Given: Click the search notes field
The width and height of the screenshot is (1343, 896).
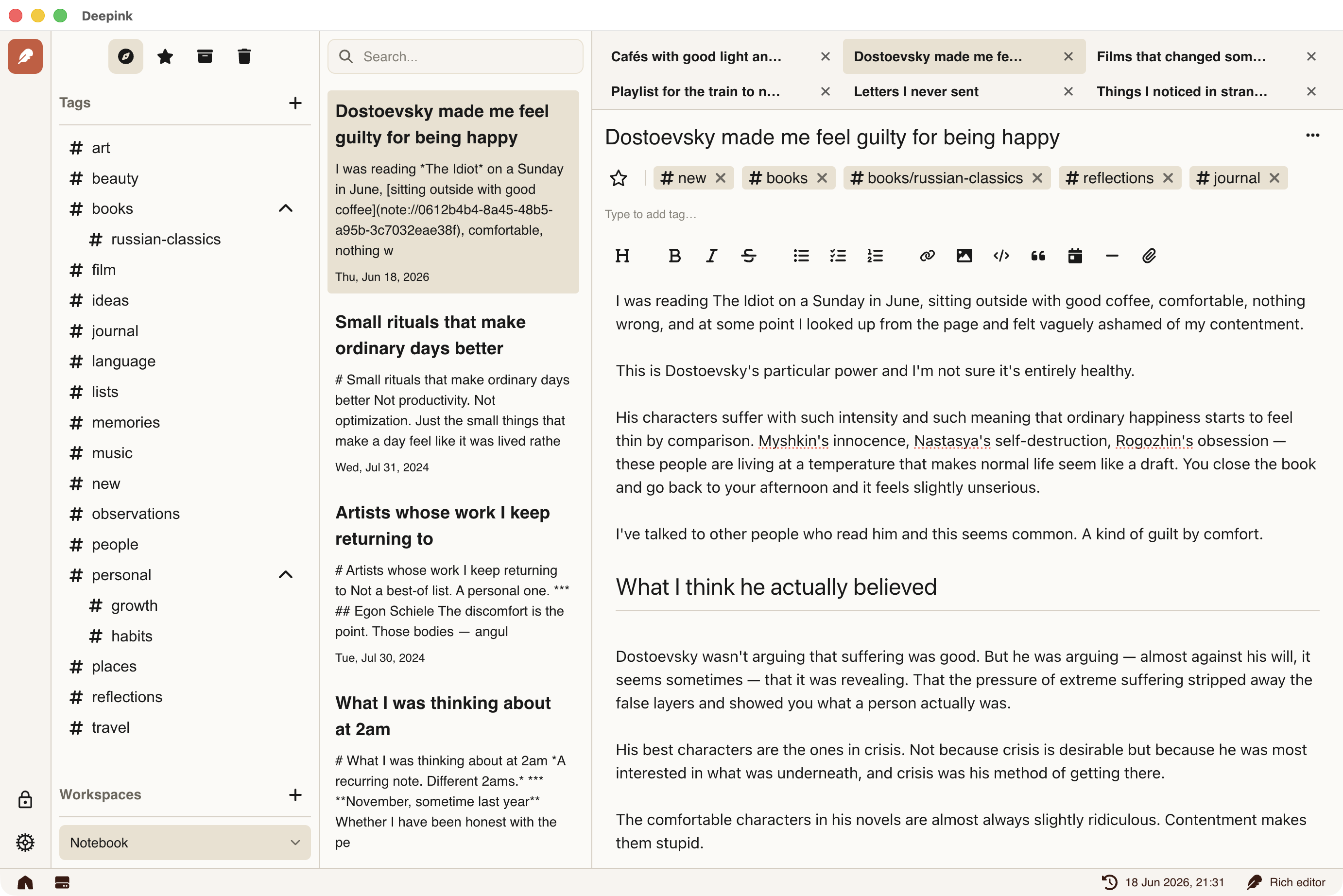Looking at the screenshot, I should [455, 56].
